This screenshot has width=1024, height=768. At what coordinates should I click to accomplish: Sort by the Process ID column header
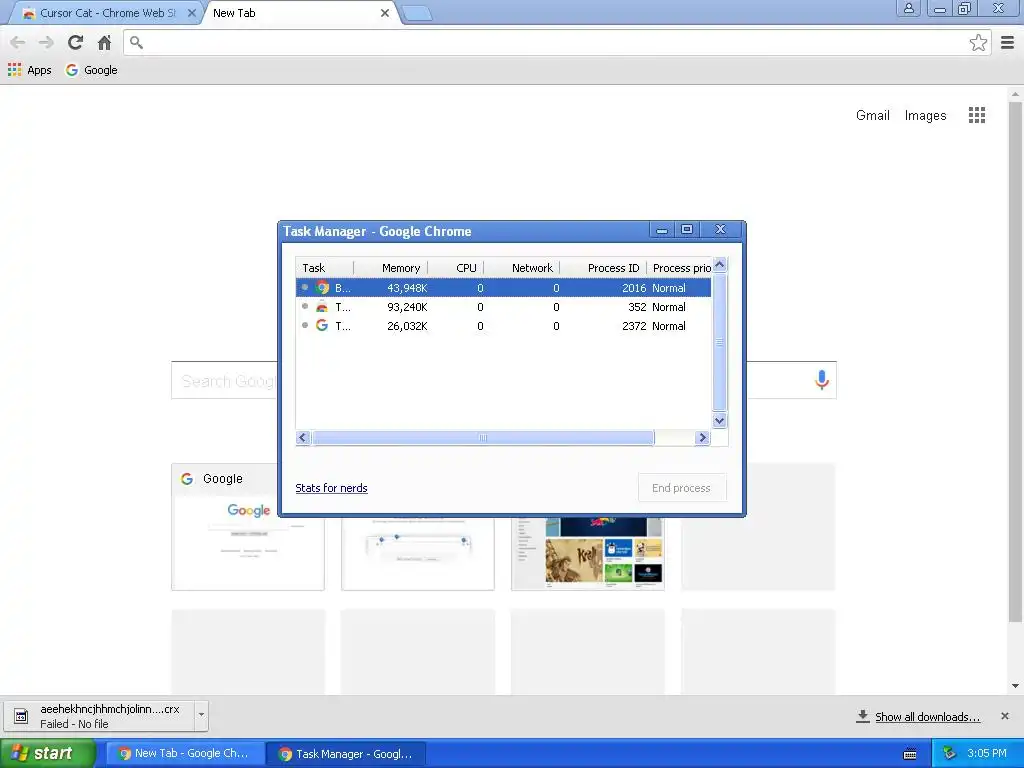(603, 268)
